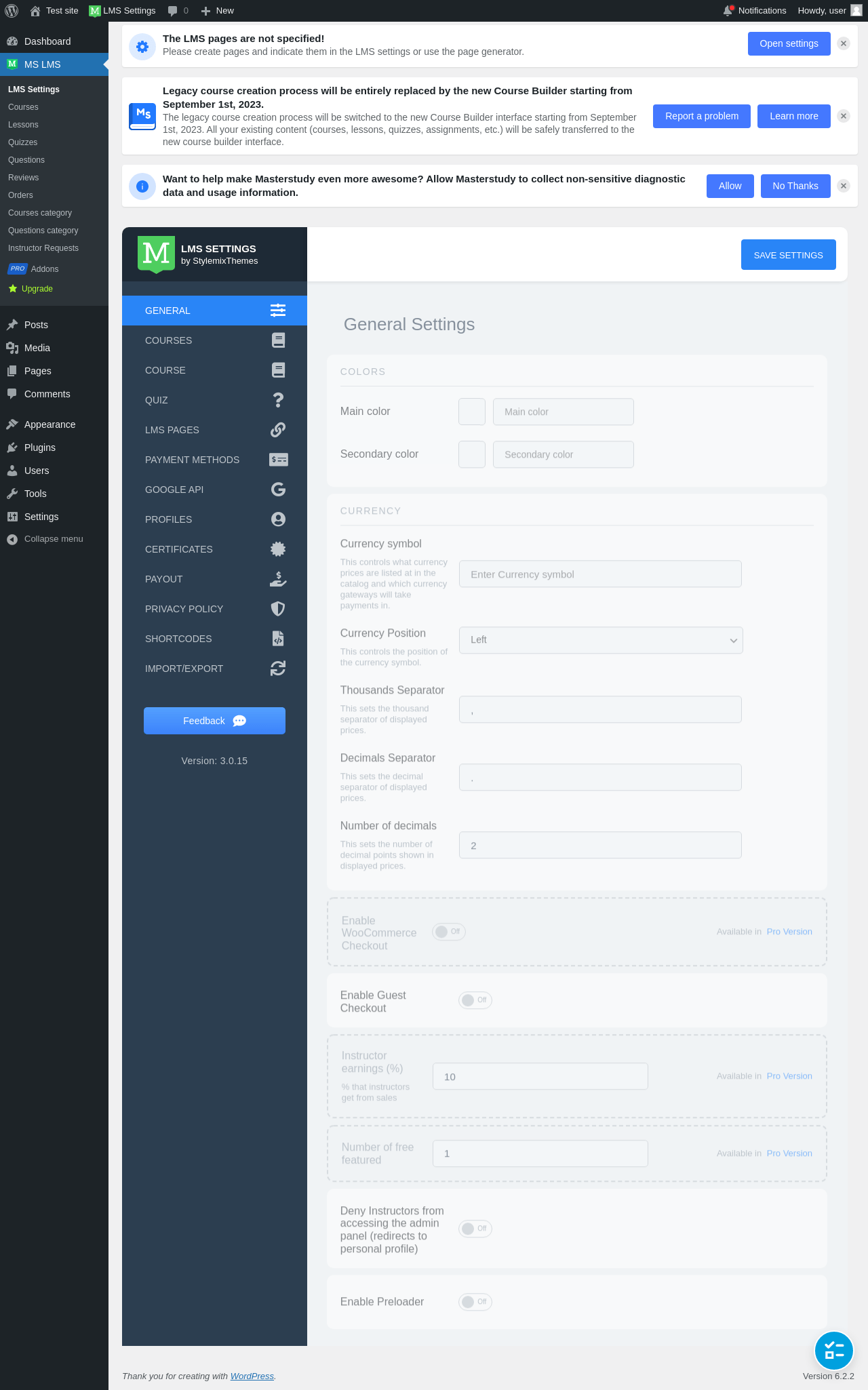Click Open settings button

click(789, 43)
